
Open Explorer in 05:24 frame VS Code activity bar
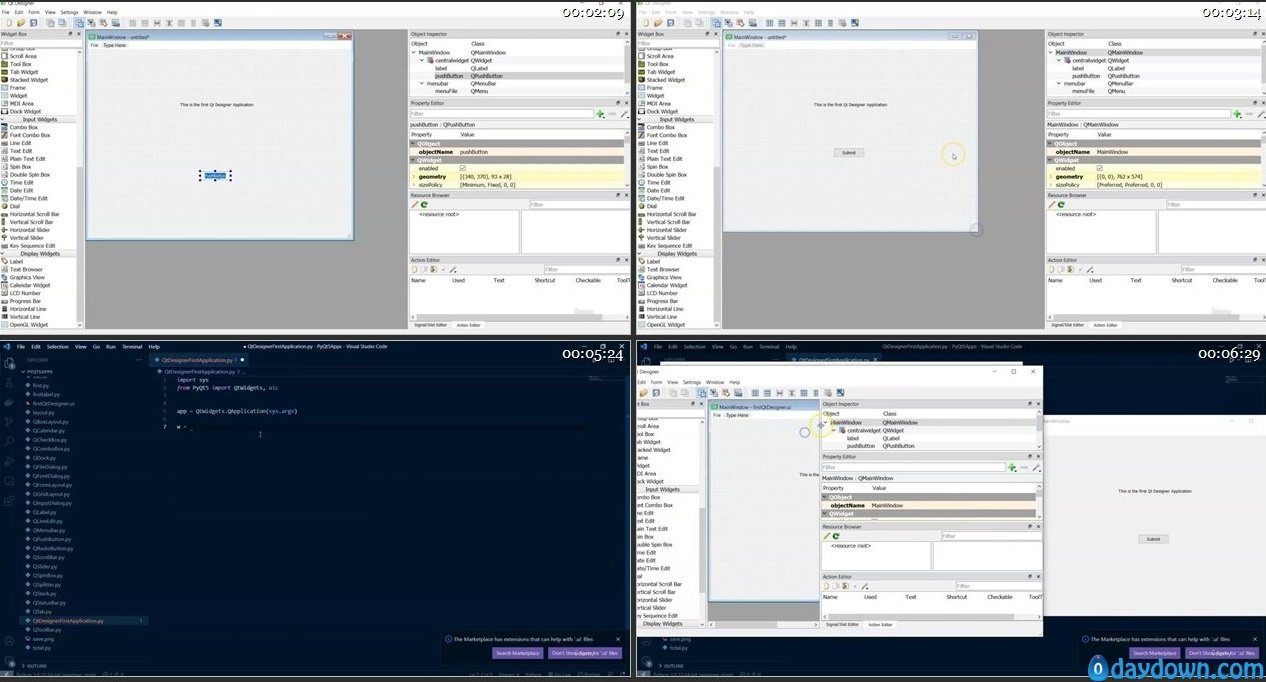(x=7, y=361)
